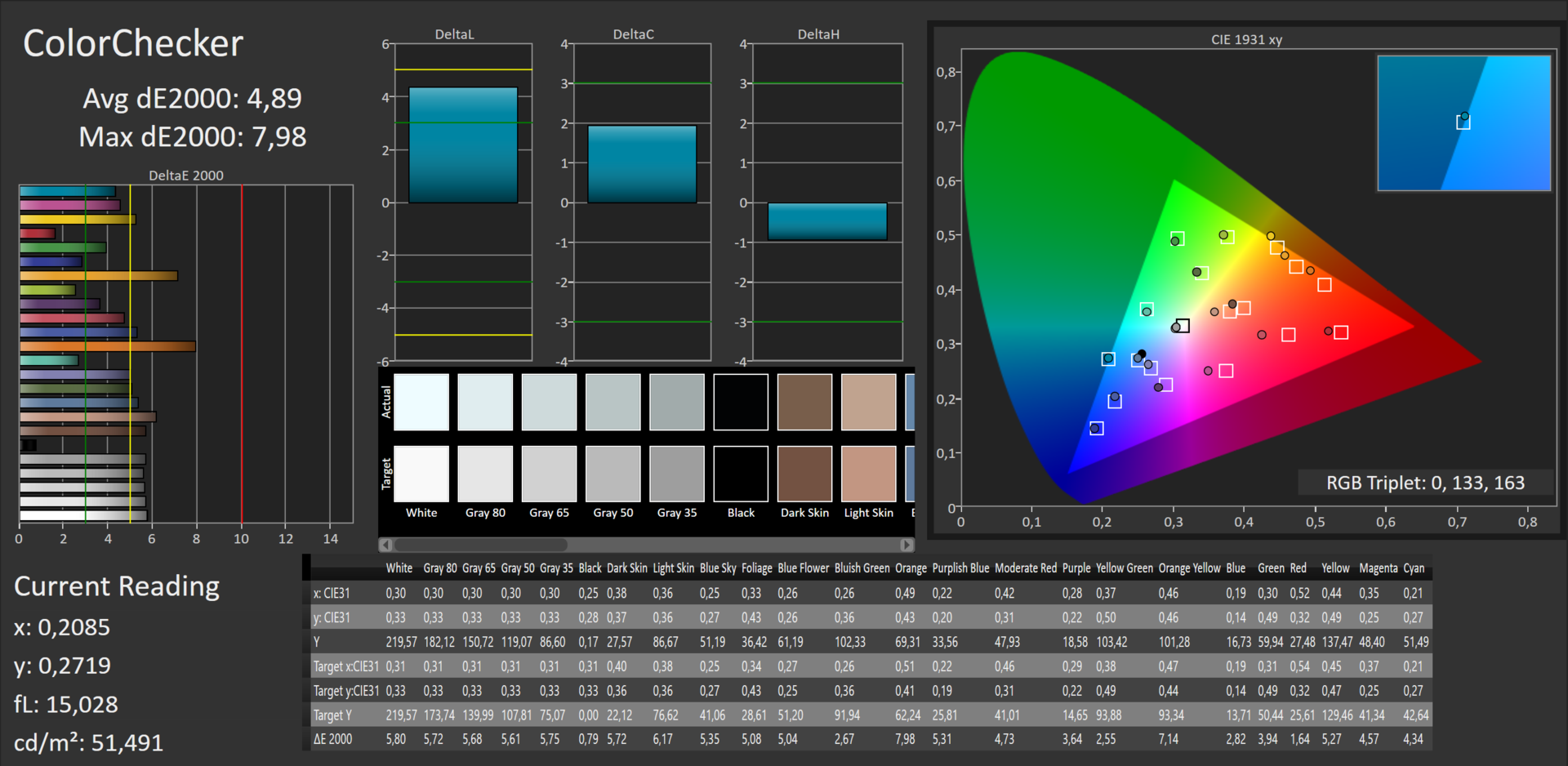
Task: Select the Target Black swatch
Action: point(741,474)
